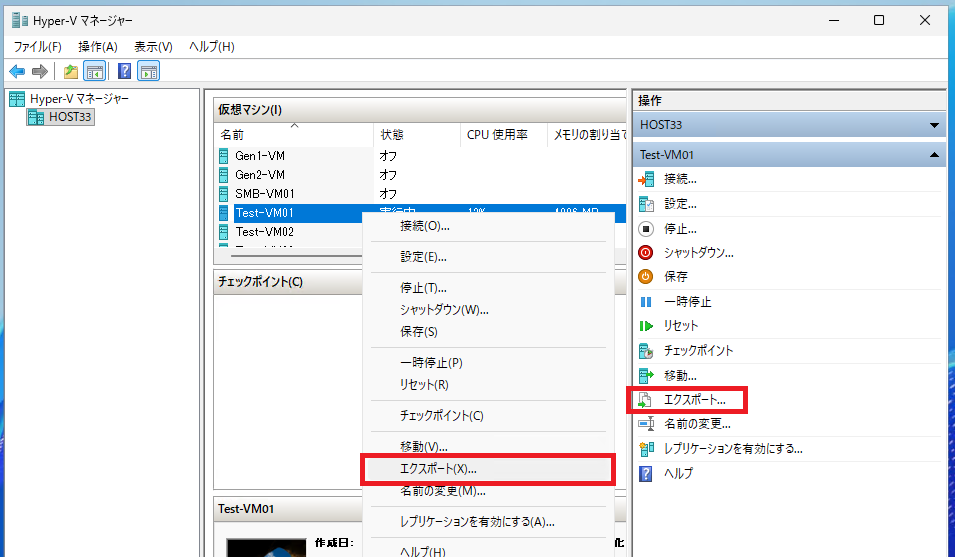The width and height of the screenshot is (955, 557).
Task: Sort by the 状態 column header
Action: 417,135
